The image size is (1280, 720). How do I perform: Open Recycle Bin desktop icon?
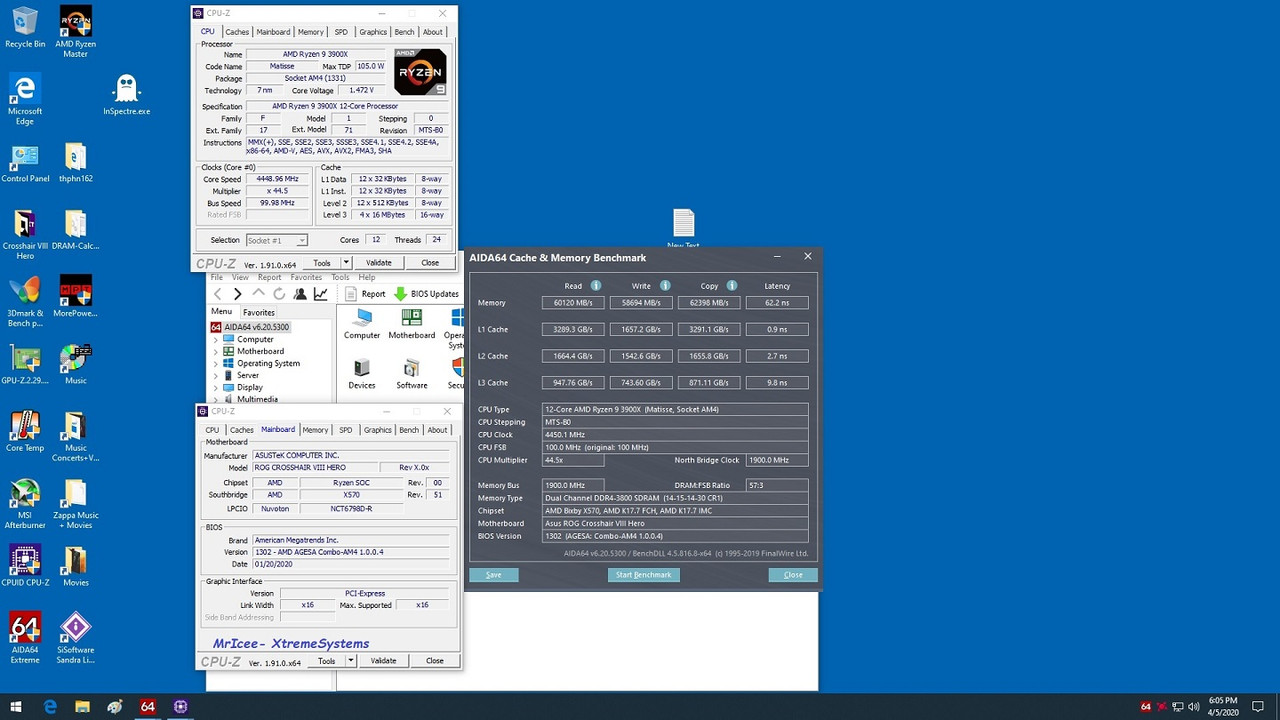coord(25,27)
